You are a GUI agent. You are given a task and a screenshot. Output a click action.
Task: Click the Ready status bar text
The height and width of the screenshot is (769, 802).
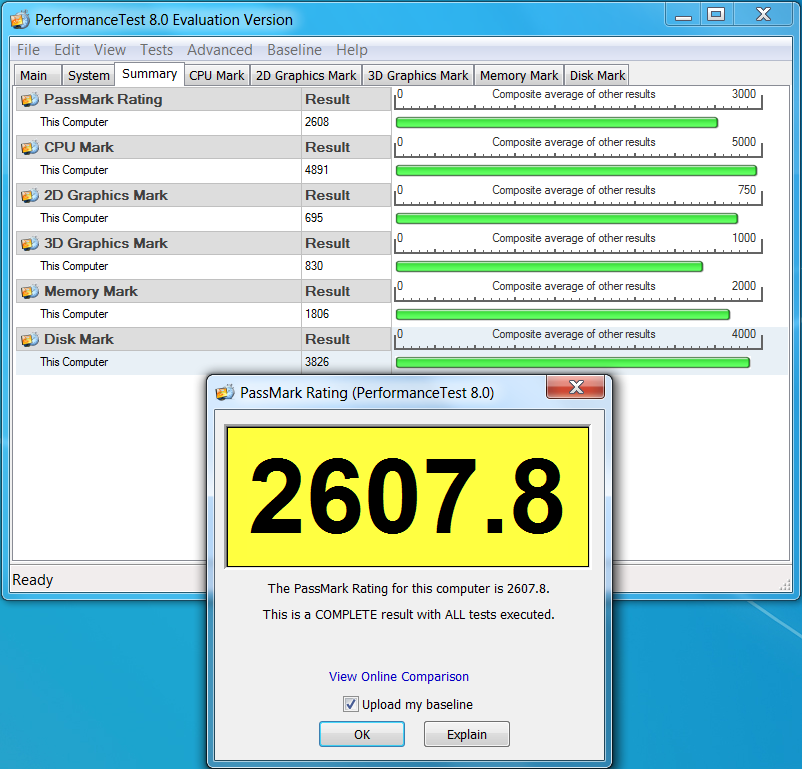[x=33, y=580]
